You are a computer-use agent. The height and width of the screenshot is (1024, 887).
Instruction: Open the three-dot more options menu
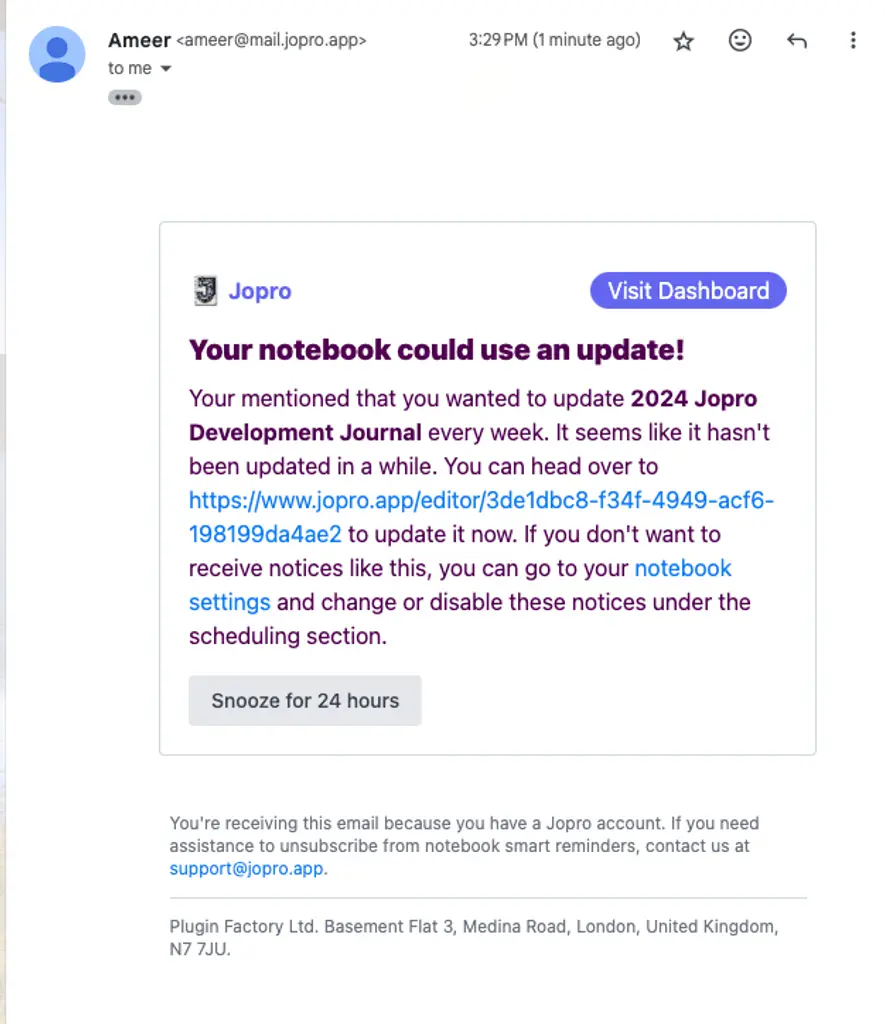coord(853,41)
